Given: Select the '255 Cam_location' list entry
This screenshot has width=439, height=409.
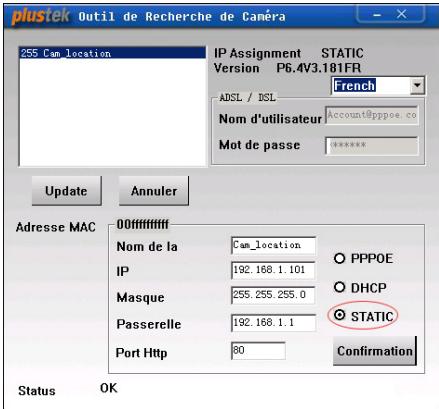Looking at the screenshot, I should coord(112,53).
